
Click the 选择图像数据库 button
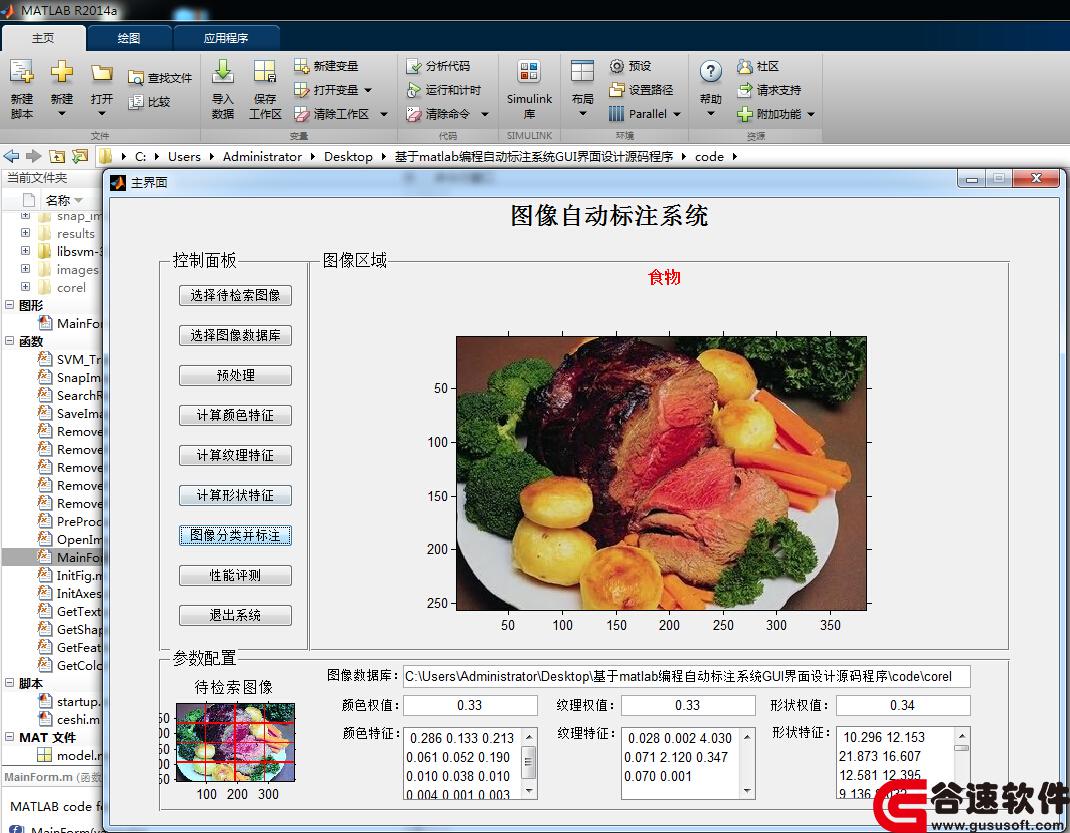235,336
